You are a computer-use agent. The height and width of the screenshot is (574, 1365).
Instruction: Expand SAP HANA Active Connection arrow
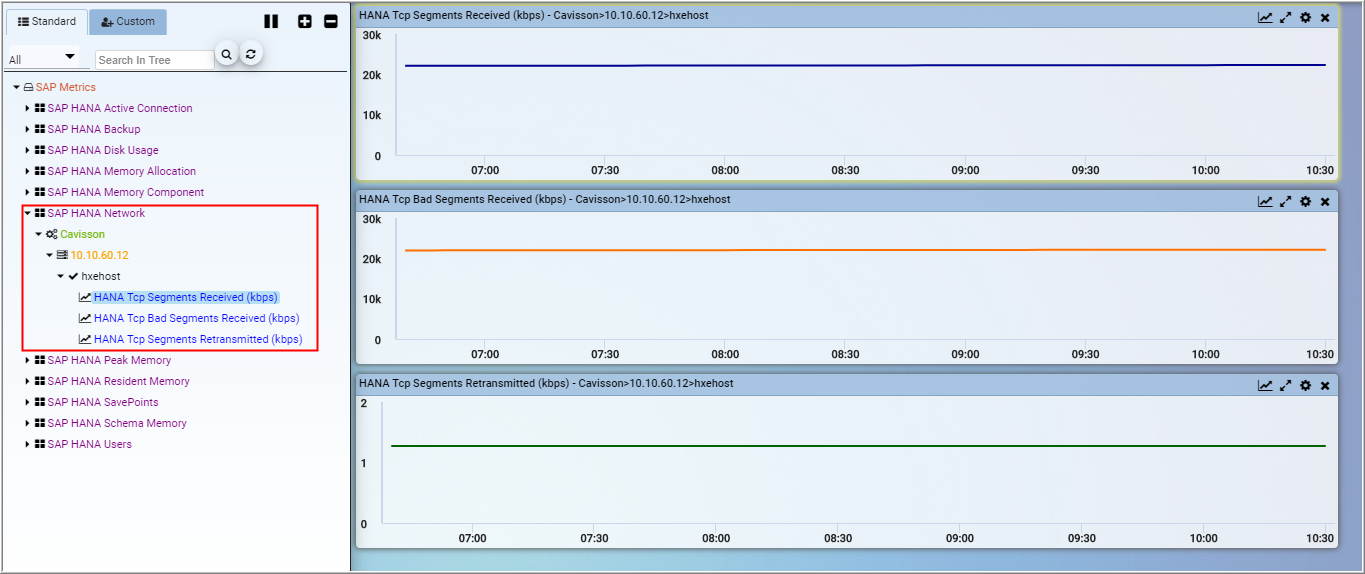click(28, 108)
